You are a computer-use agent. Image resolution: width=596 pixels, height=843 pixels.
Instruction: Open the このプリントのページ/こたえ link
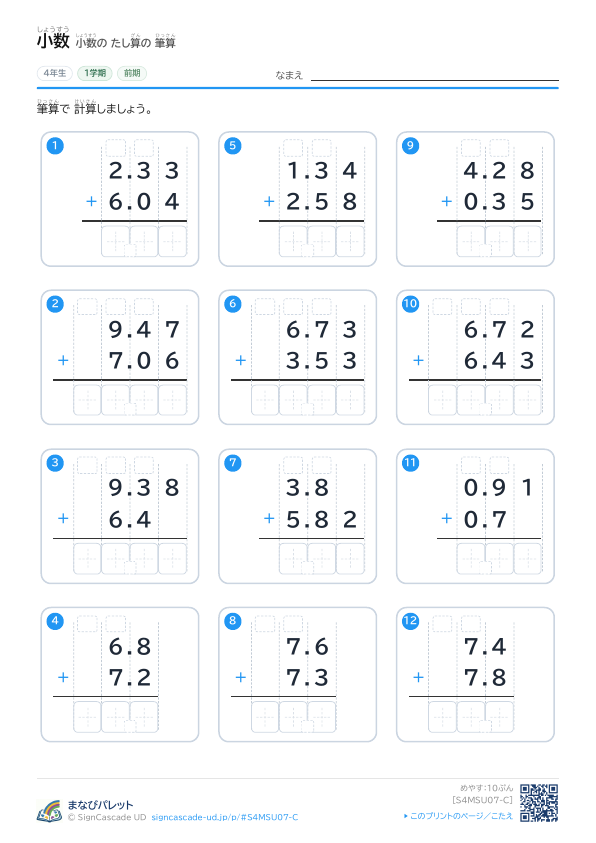(x=458, y=816)
